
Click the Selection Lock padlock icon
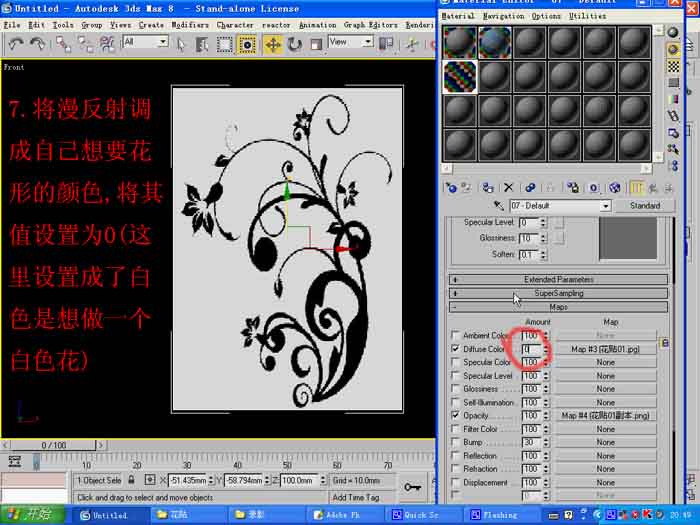coord(131,480)
